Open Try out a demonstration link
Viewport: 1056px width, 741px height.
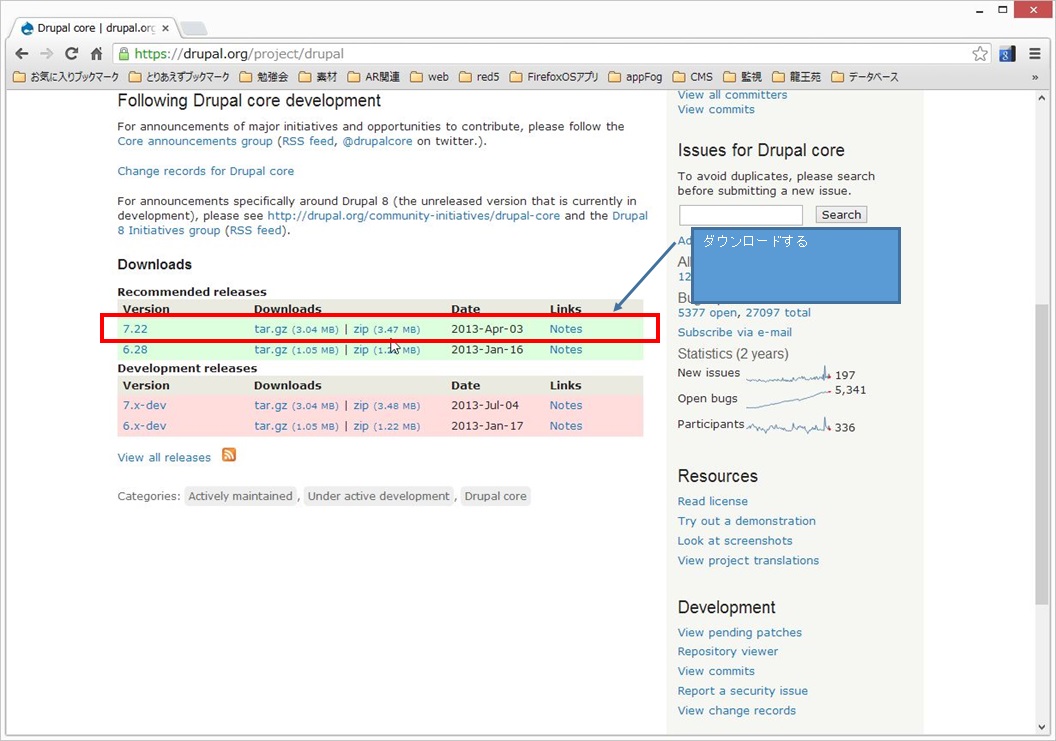click(x=746, y=521)
